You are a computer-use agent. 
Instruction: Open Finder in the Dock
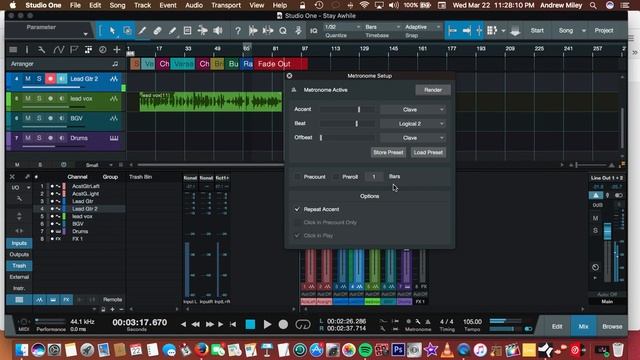[21, 350]
